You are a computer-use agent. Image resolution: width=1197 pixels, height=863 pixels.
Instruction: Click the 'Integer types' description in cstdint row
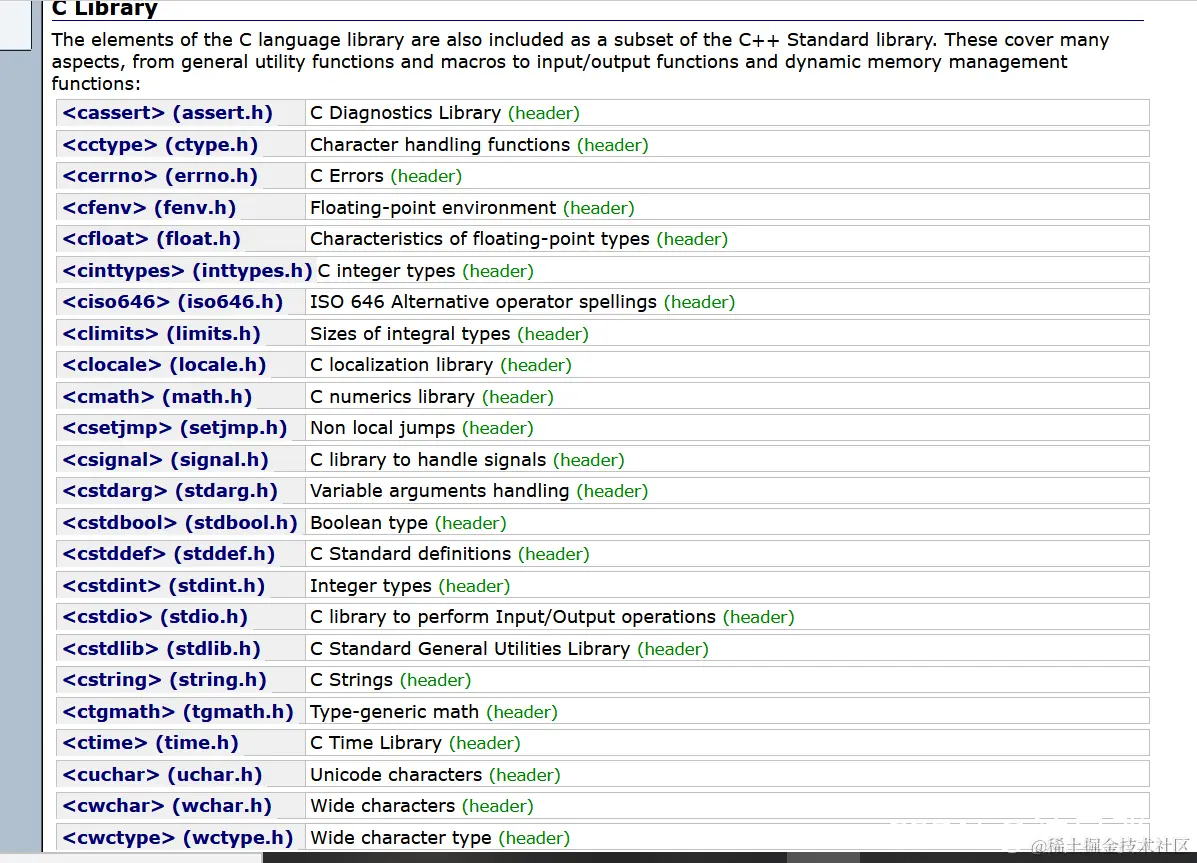pos(371,586)
